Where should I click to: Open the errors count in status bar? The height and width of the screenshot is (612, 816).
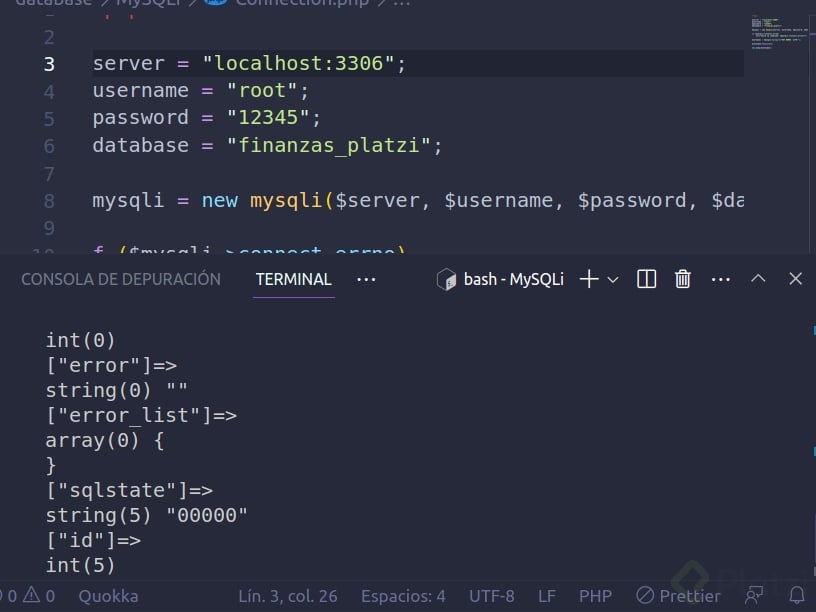point(9,596)
